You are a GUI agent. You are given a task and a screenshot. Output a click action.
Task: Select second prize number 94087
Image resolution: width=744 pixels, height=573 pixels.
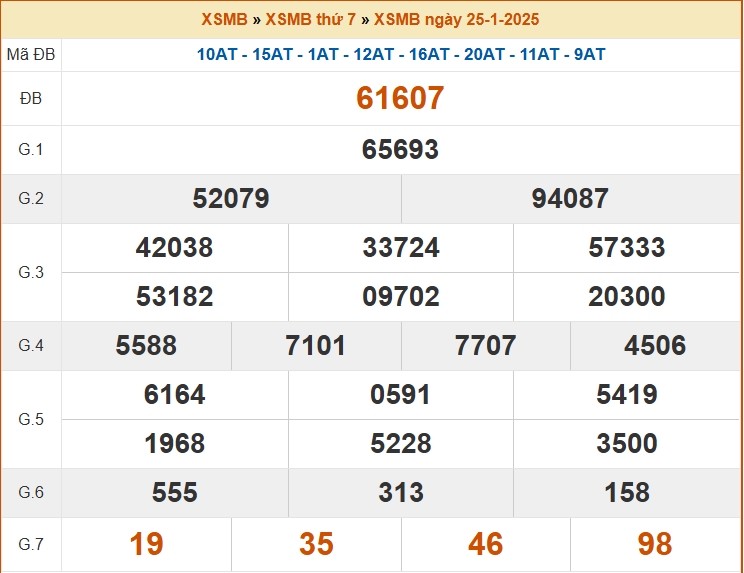pos(570,198)
